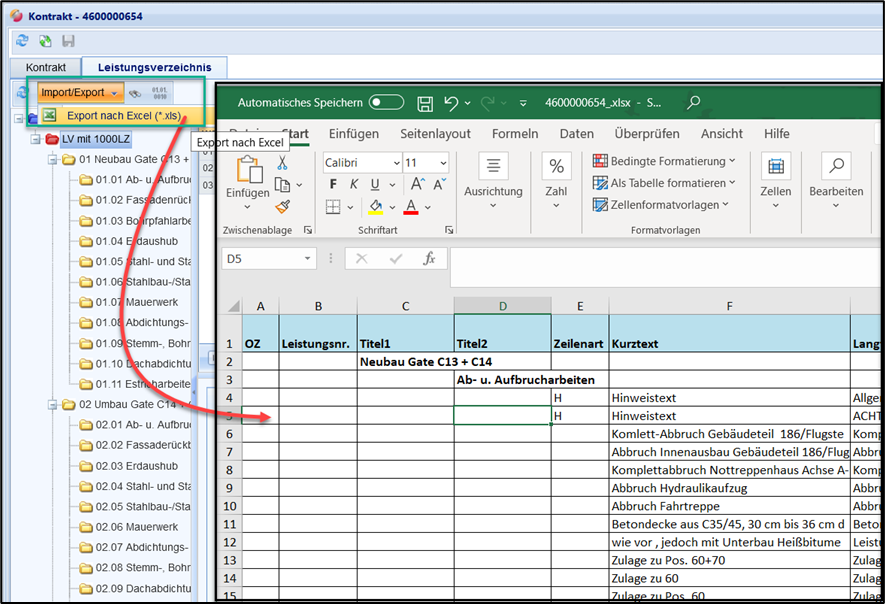The width and height of the screenshot is (885, 604).
Task: Click the Excel save disk icon
Action: (x=425, y=103)
